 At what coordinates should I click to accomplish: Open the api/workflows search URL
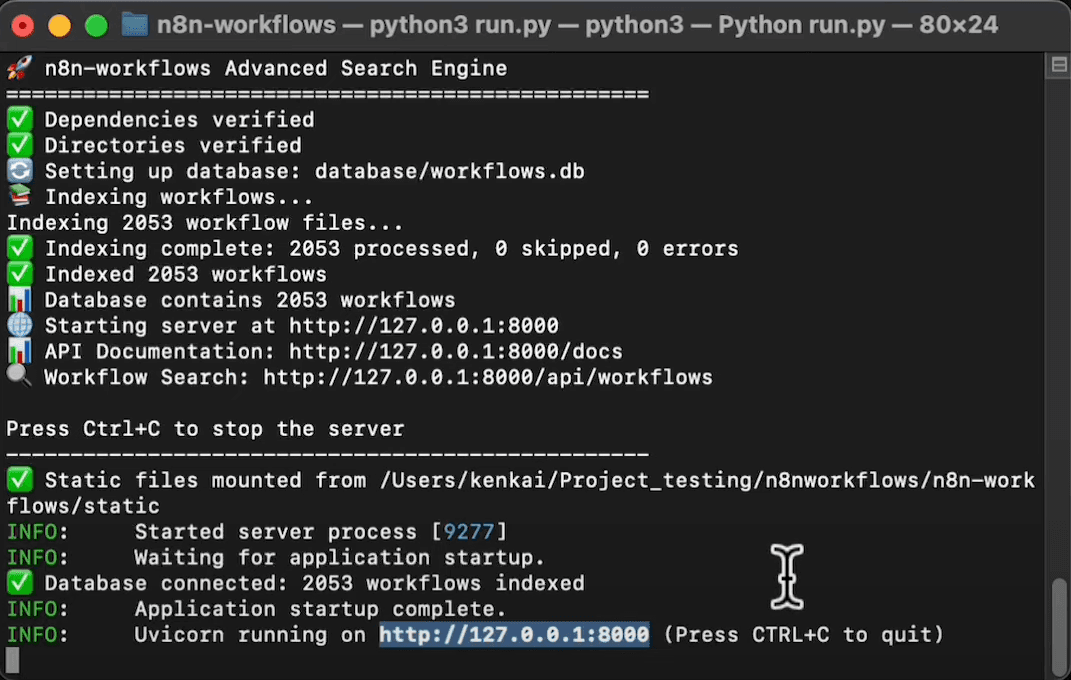pos(488,378)
